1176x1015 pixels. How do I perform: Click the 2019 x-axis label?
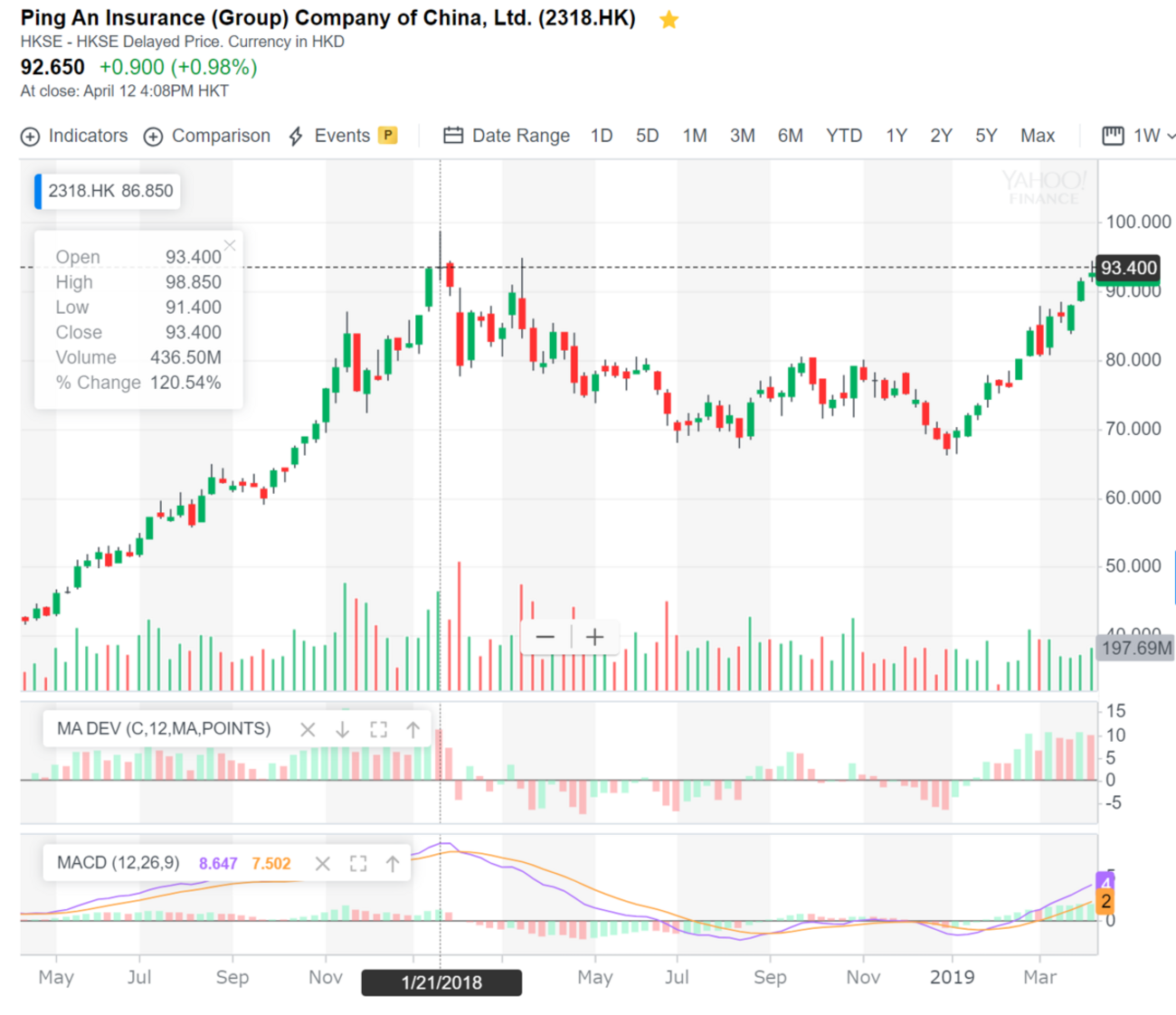(x=953, y=977)
